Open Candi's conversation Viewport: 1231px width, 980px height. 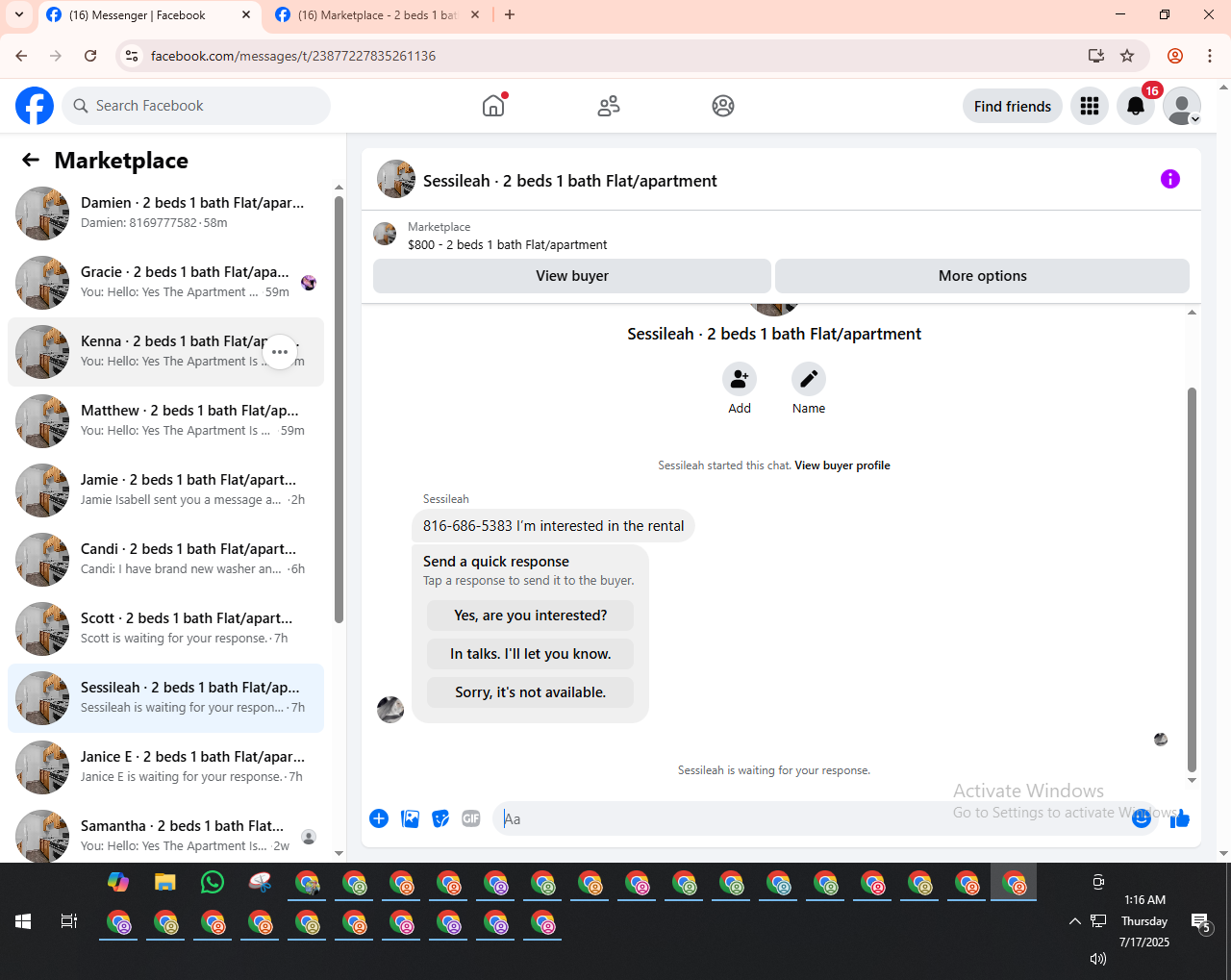tap(165, 560)
